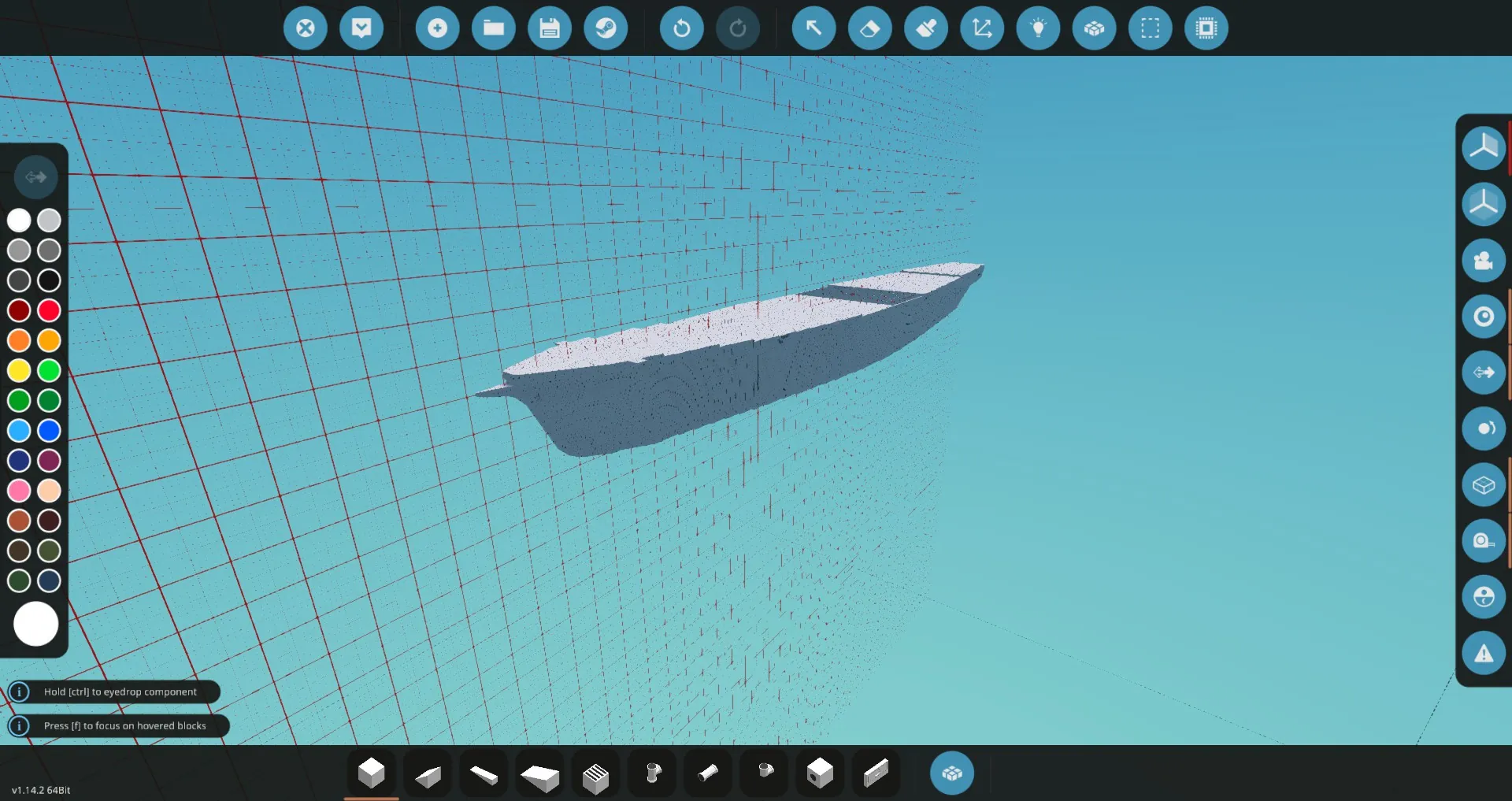Pick the bright red color swatch

[x=49, y=310]
